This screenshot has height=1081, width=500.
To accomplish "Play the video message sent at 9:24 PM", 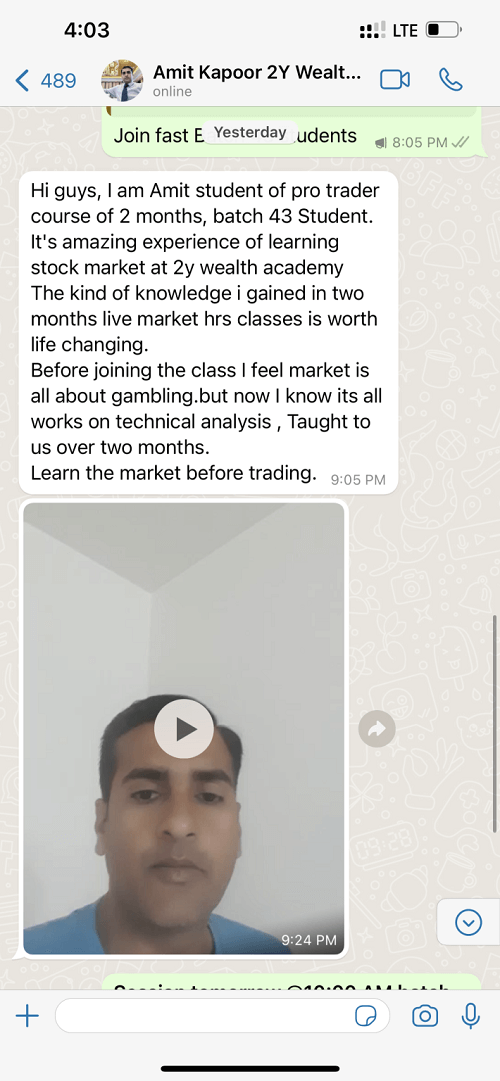I will [x=183, y=729].
